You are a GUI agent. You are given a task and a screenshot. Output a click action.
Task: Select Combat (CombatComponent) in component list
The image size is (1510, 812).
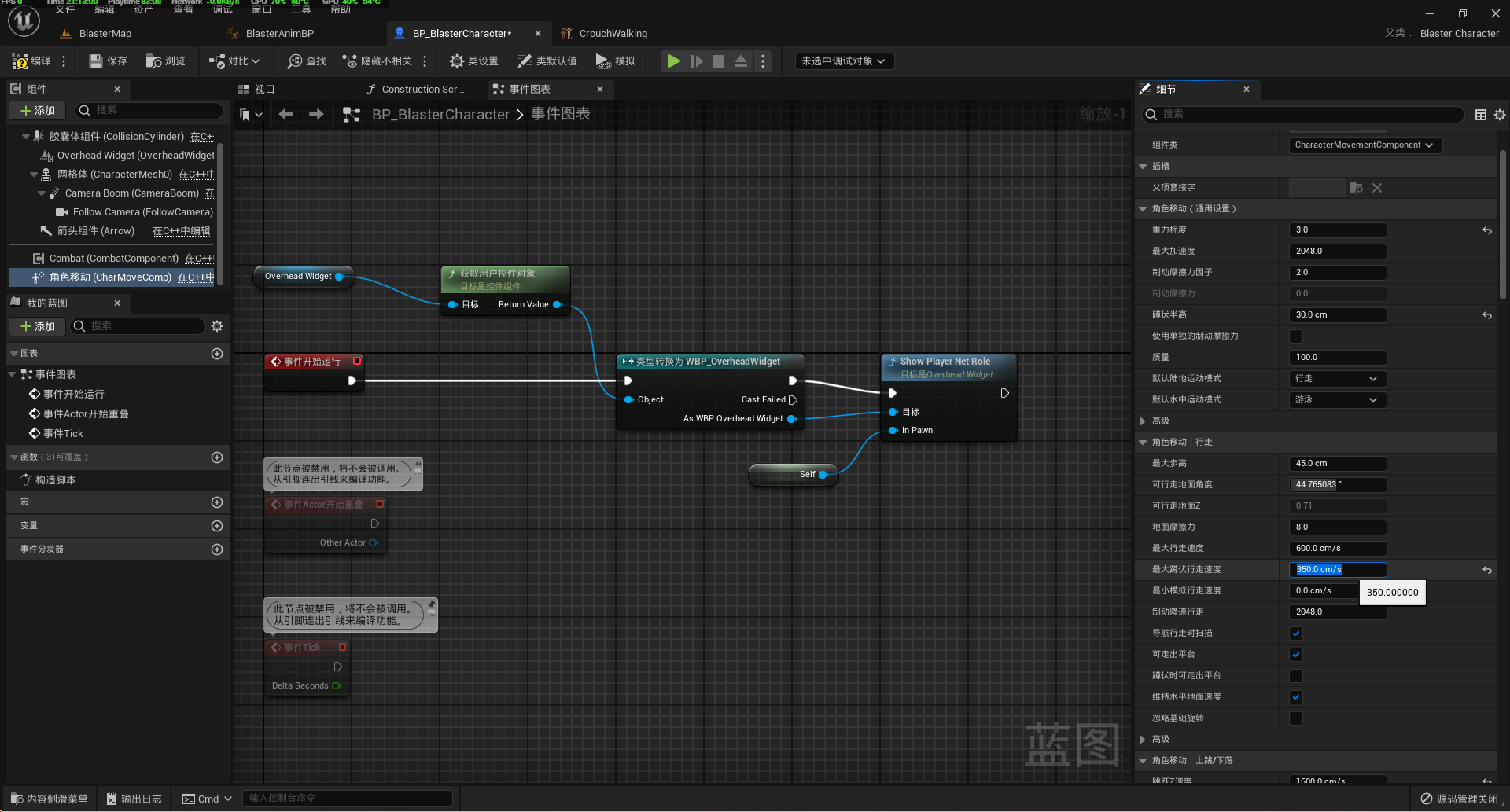(x=113, y=259)
